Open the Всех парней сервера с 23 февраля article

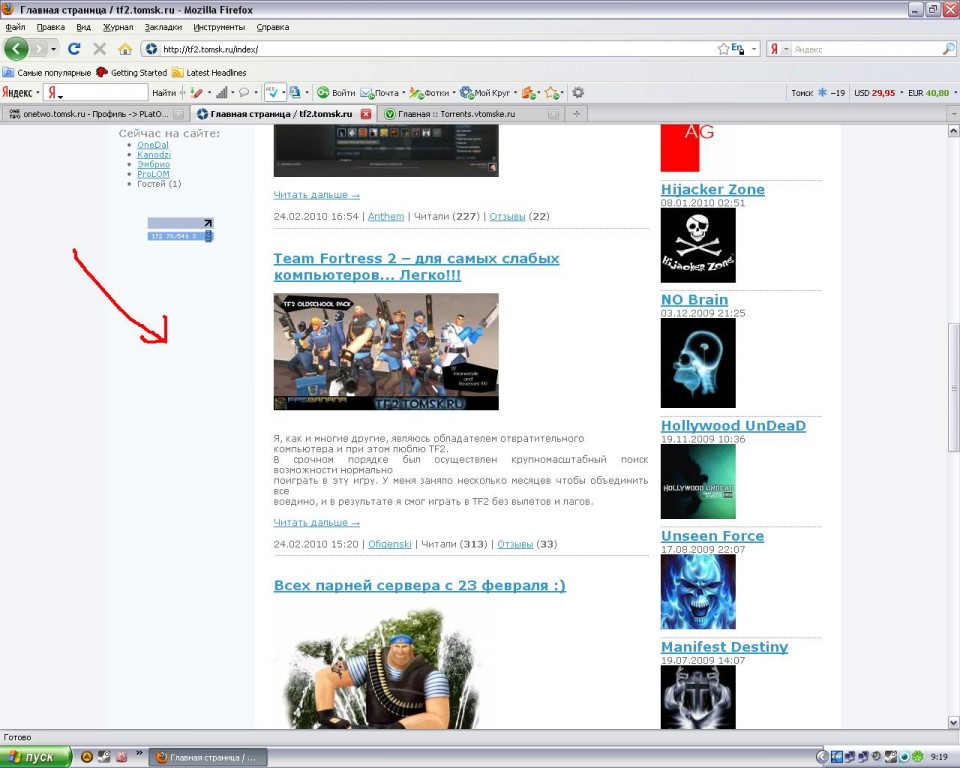pos(419,585)
